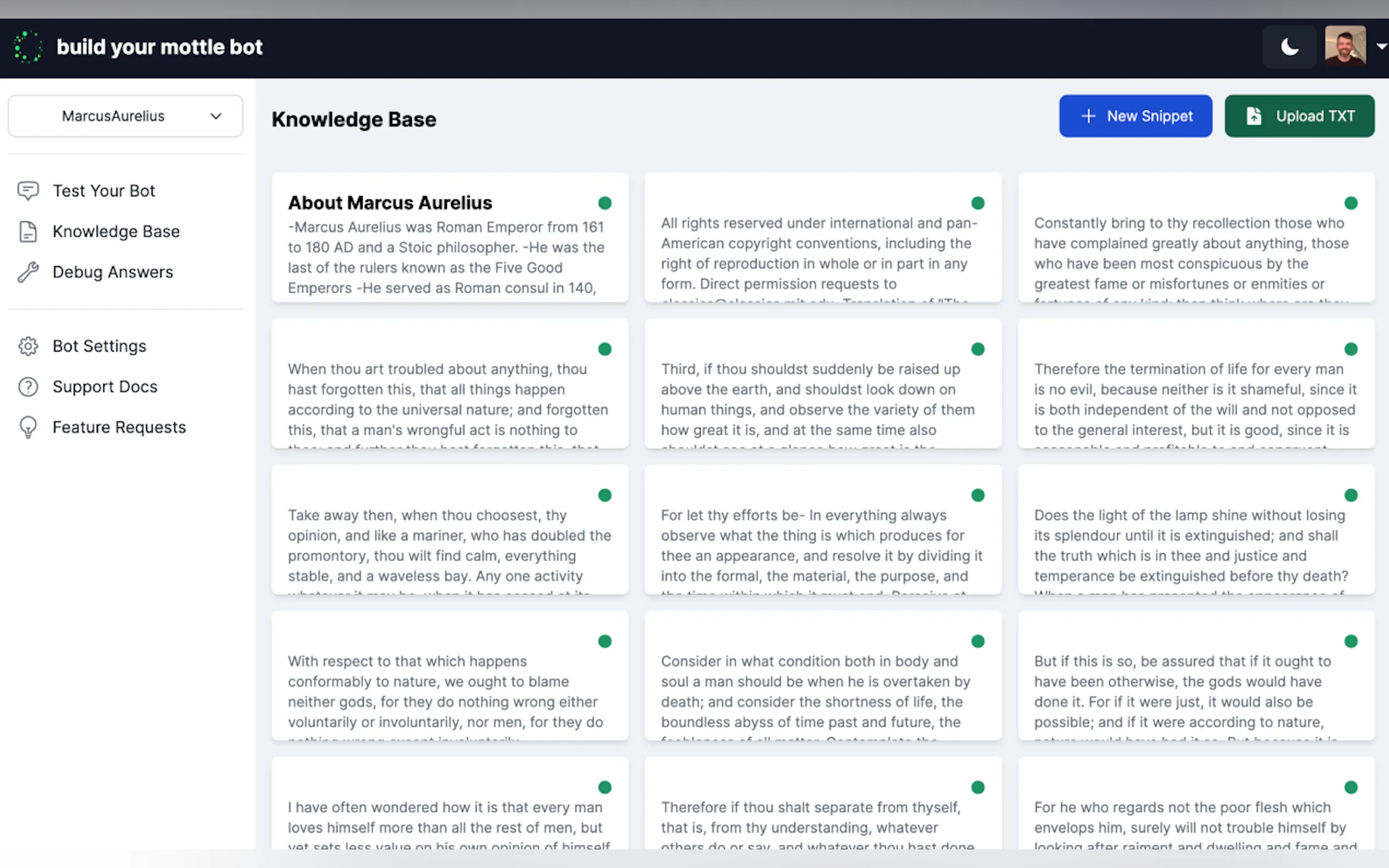Expand the MarcusAurelius bot selector dropdown
Viewport: 1389px width, 868px height.
(x=125, y=116)
